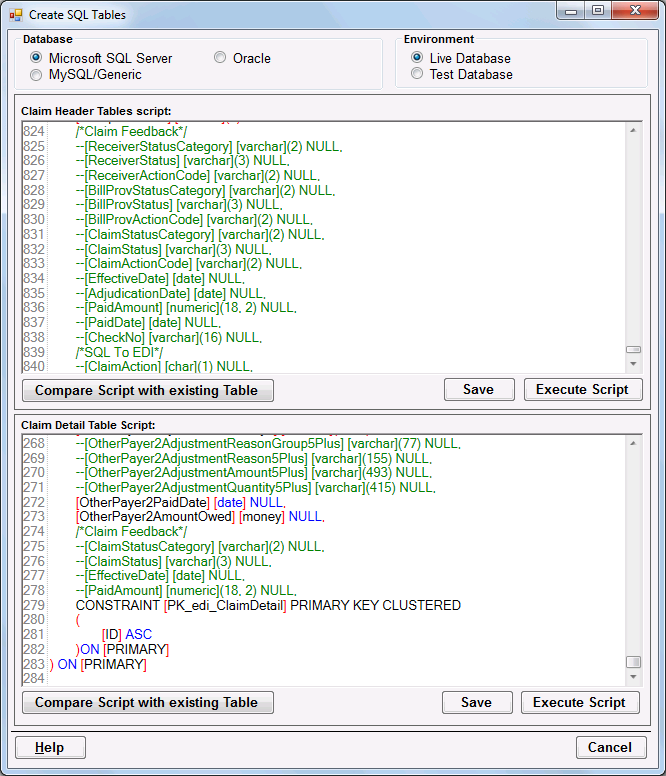Click the header [PaidAmount] line 836

[186, 308]
